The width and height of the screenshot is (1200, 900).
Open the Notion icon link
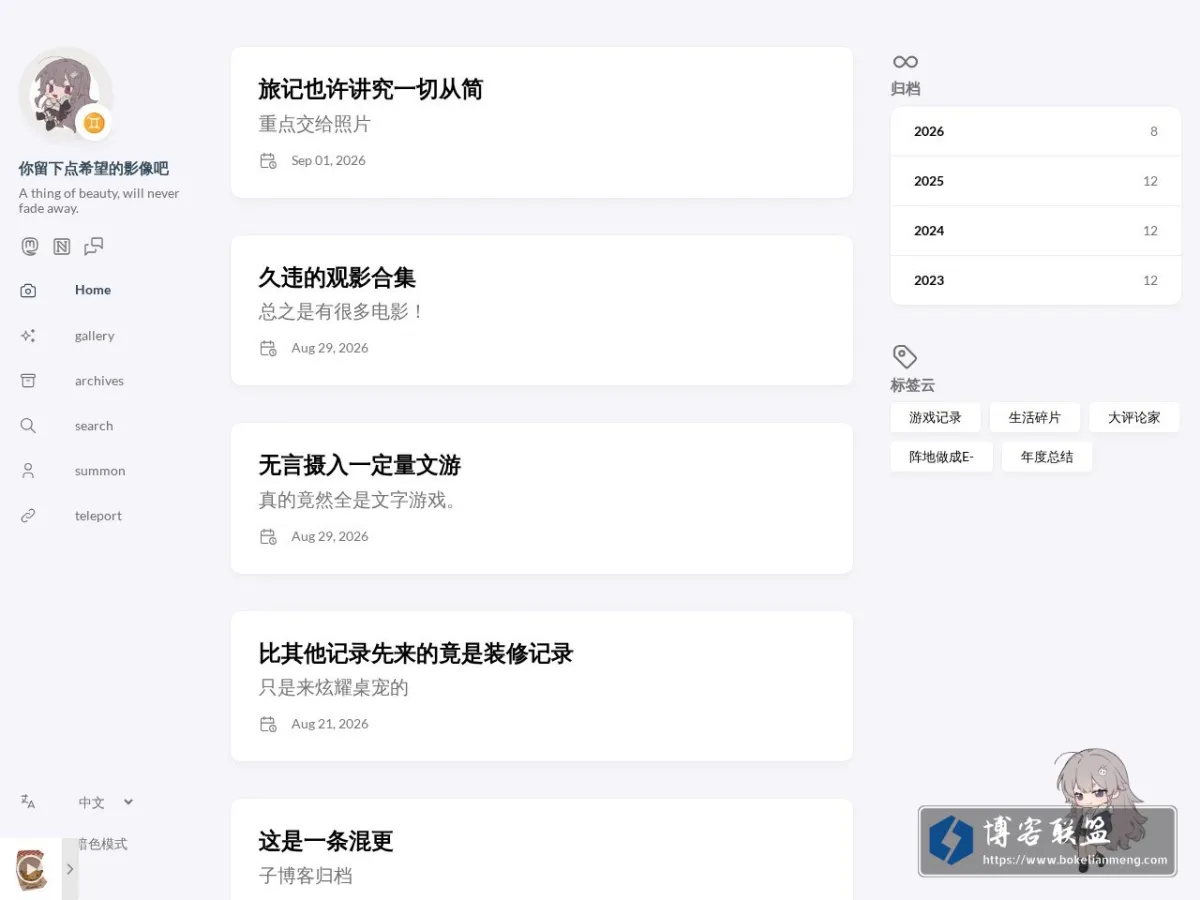62,246
